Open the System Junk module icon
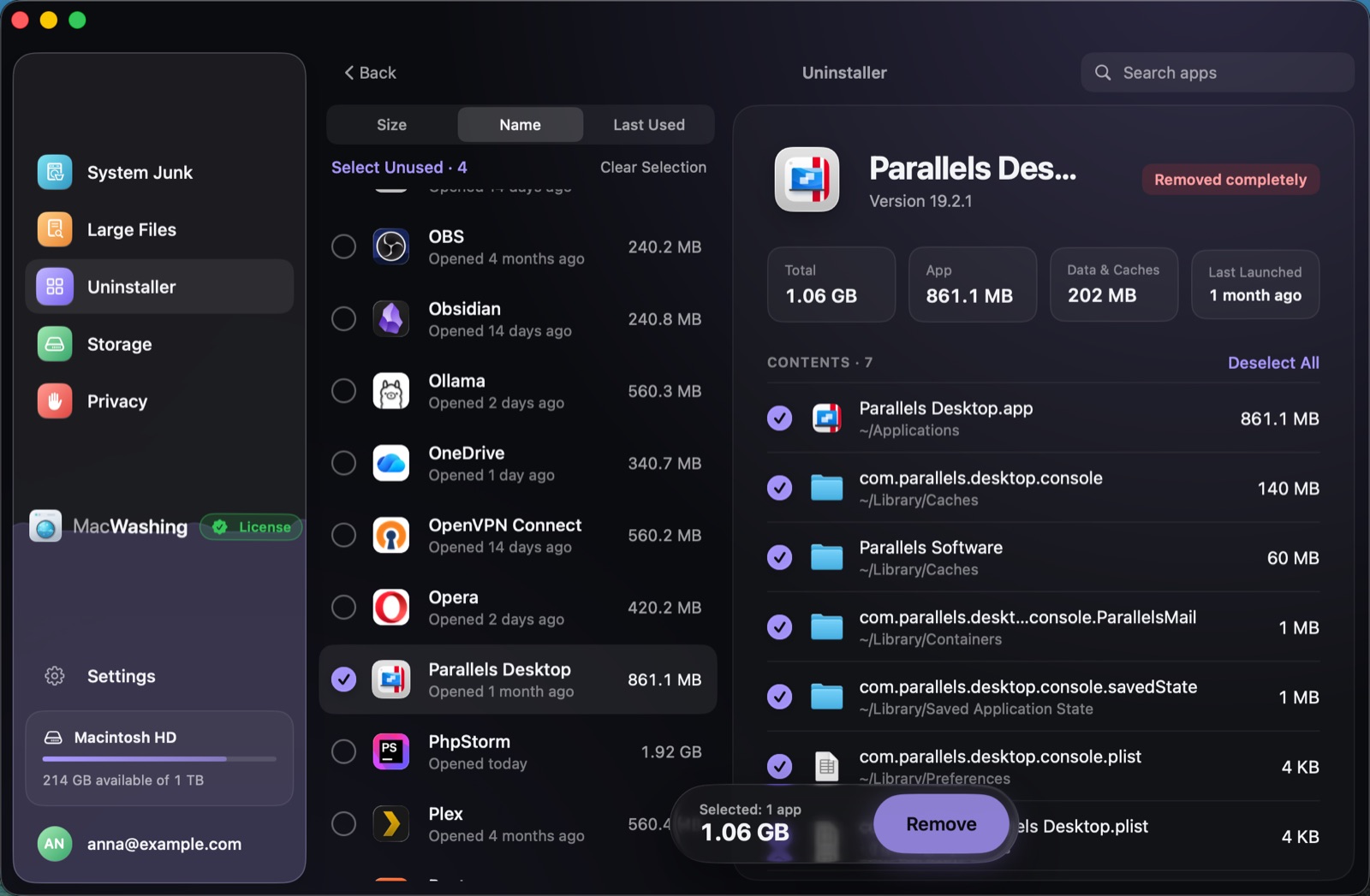1370x896 pixels. [55, 172]
